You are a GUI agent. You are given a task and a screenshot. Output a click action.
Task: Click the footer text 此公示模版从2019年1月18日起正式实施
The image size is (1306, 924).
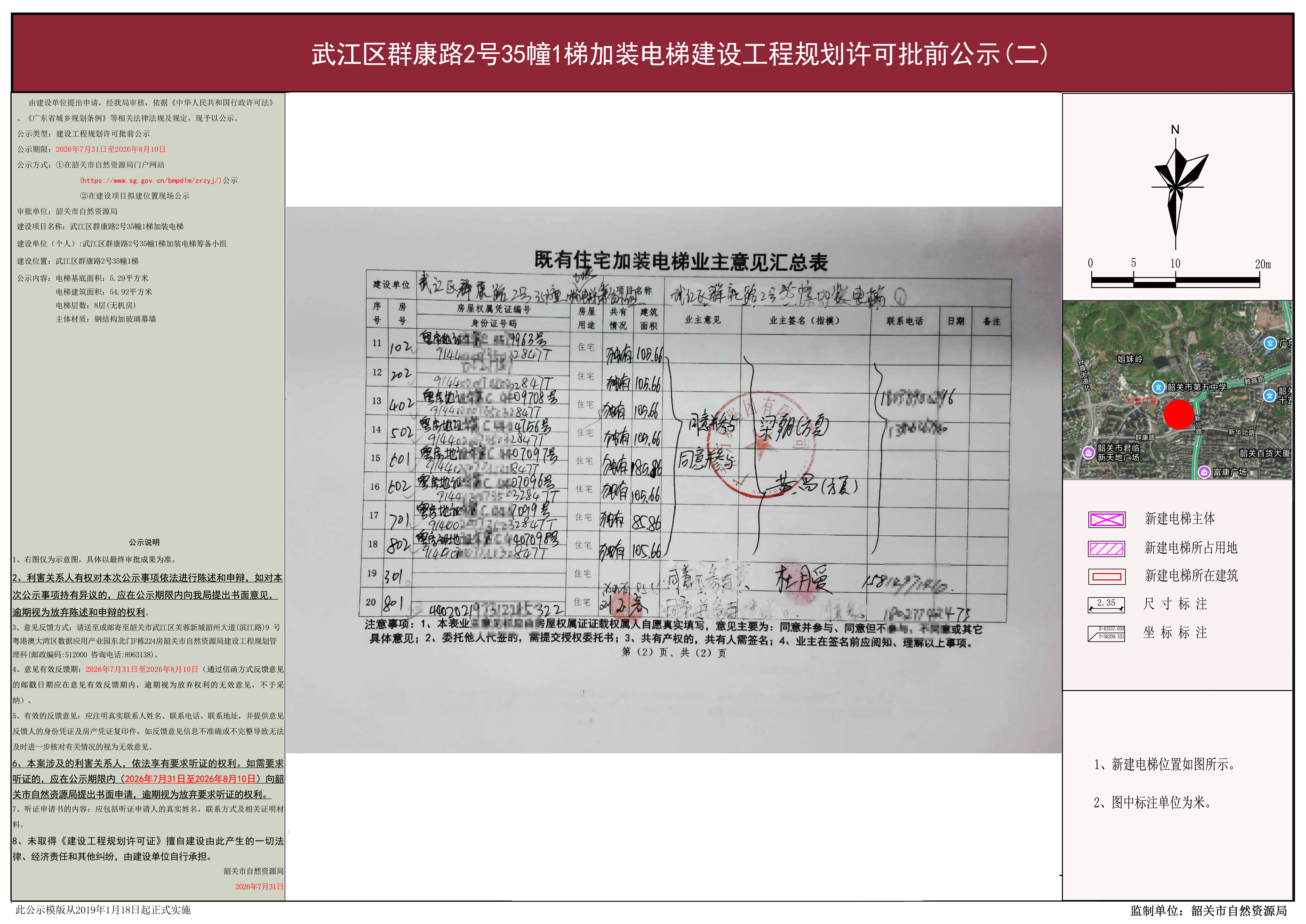click(103, 909)
